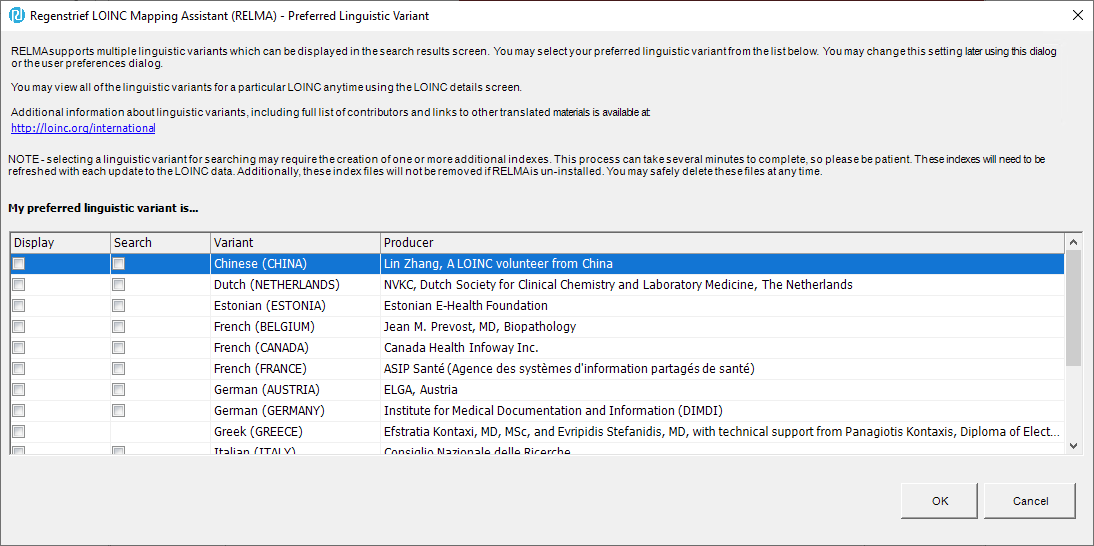Viewport: 1094px width, 546px height.
Task: Click producer Institute for Medical Documentation (DIMDI)
Action: 723,410
